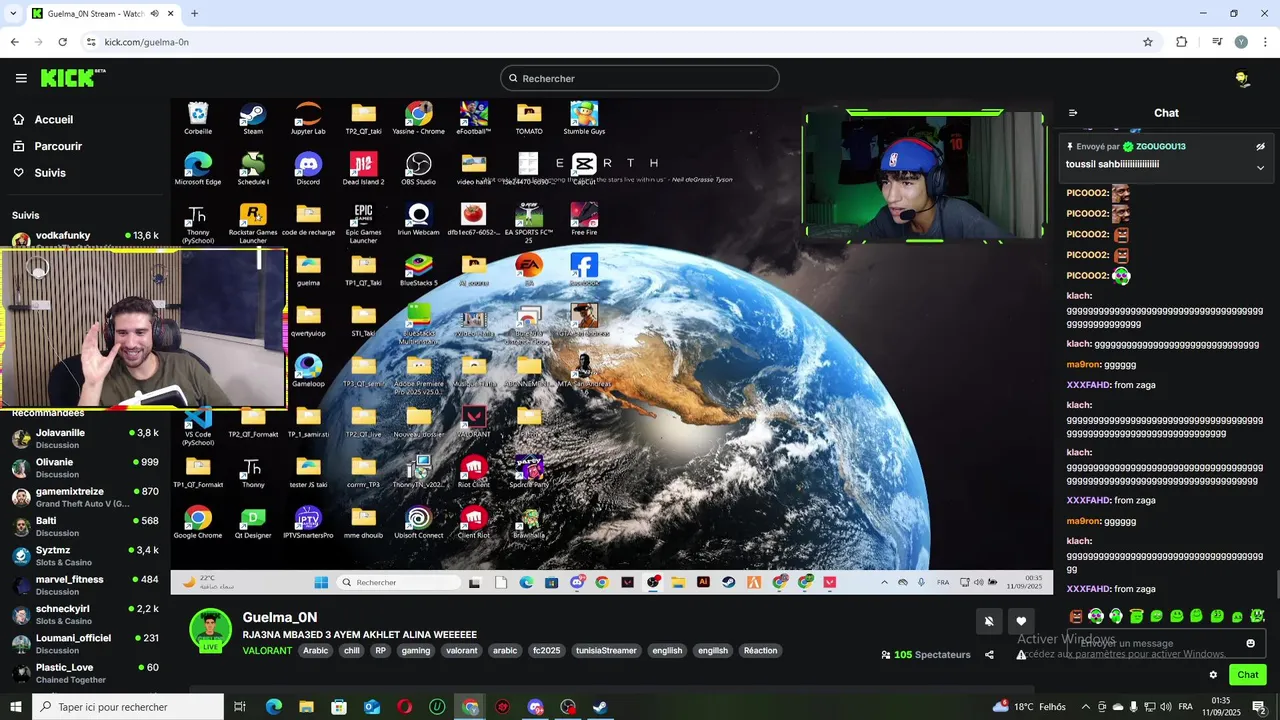The width and height of the screenshot is (1280, 720).
Task: Collapse the chat panel with arrow icon
Action: (x=1073, y=113)
